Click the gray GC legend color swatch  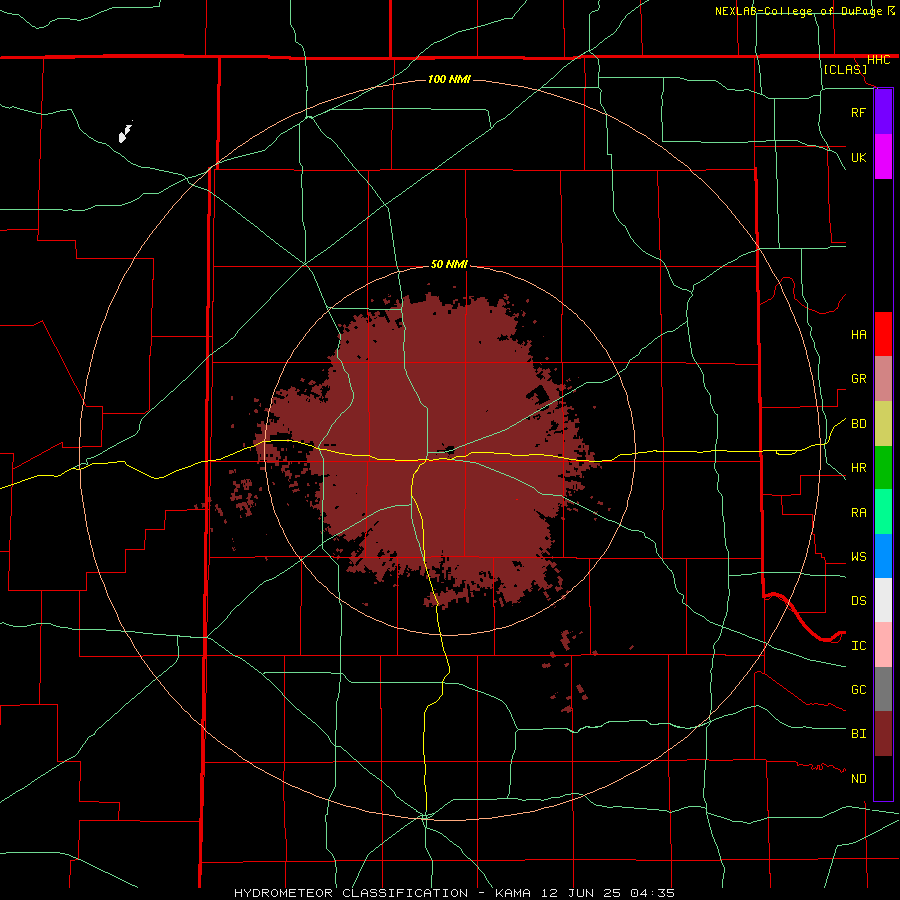click(x=883, y=689)
